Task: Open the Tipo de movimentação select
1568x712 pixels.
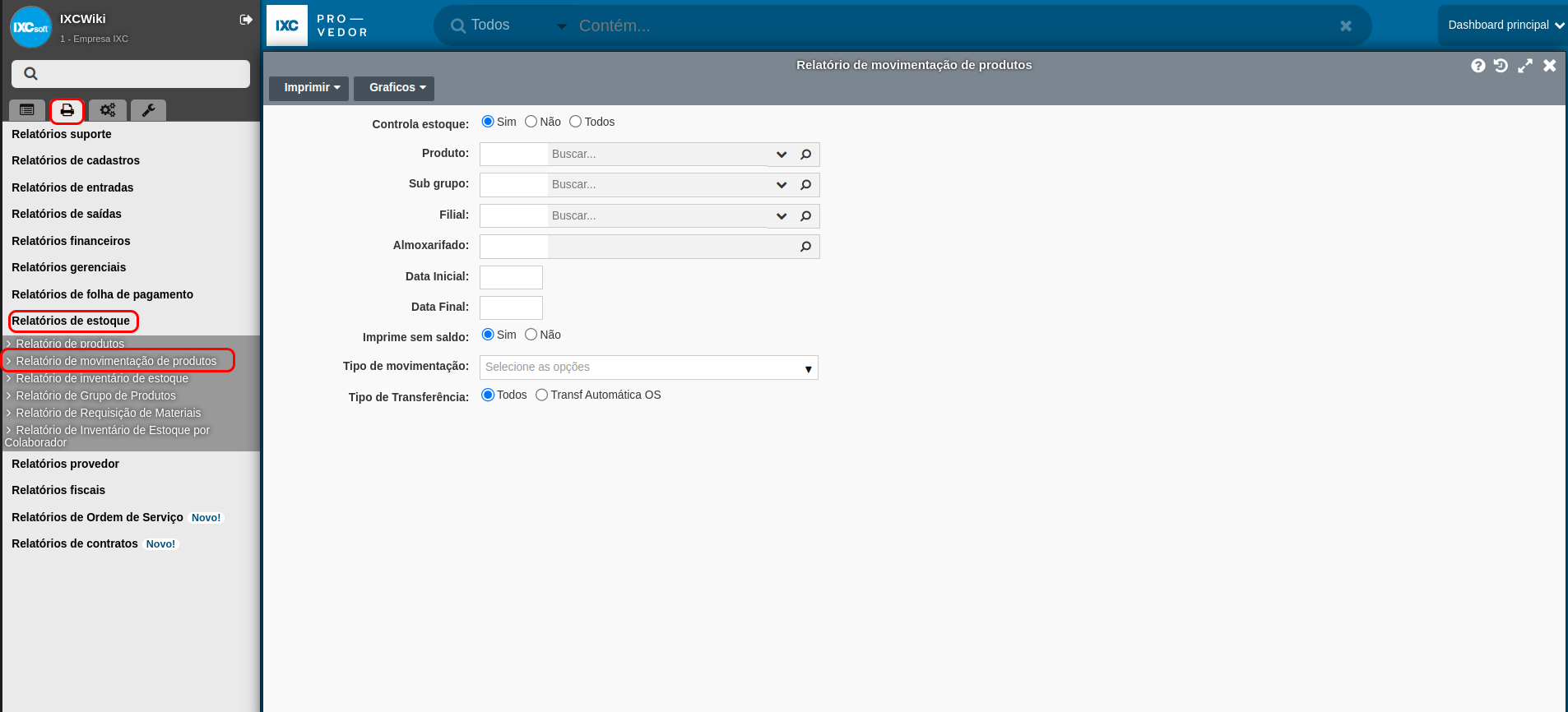Action: tap(649, 368)
